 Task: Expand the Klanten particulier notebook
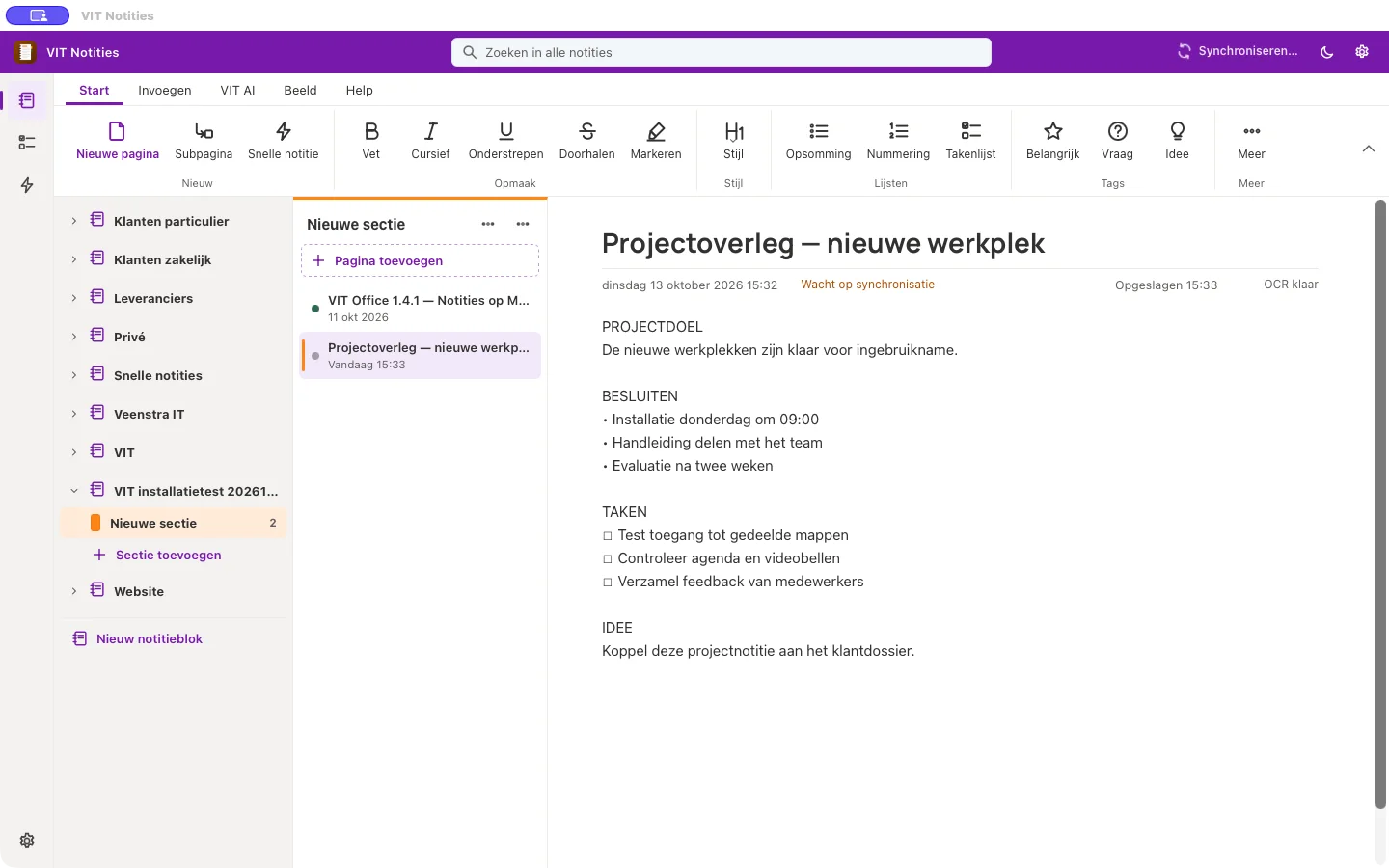(x=74, y=221)
